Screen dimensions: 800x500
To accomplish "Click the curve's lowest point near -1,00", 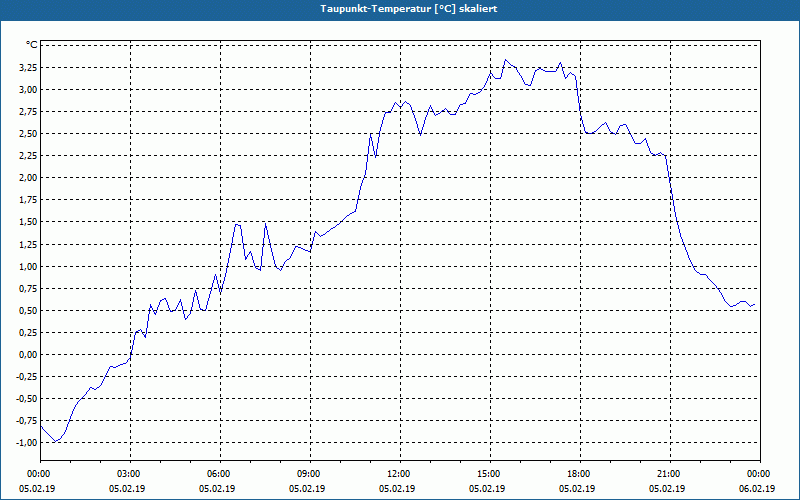I will pos(56,441).
